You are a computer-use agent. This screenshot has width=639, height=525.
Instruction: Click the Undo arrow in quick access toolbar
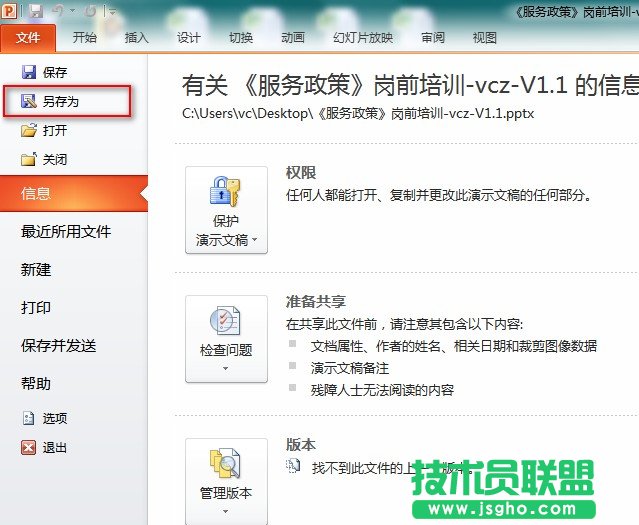(x=58, y=11)
